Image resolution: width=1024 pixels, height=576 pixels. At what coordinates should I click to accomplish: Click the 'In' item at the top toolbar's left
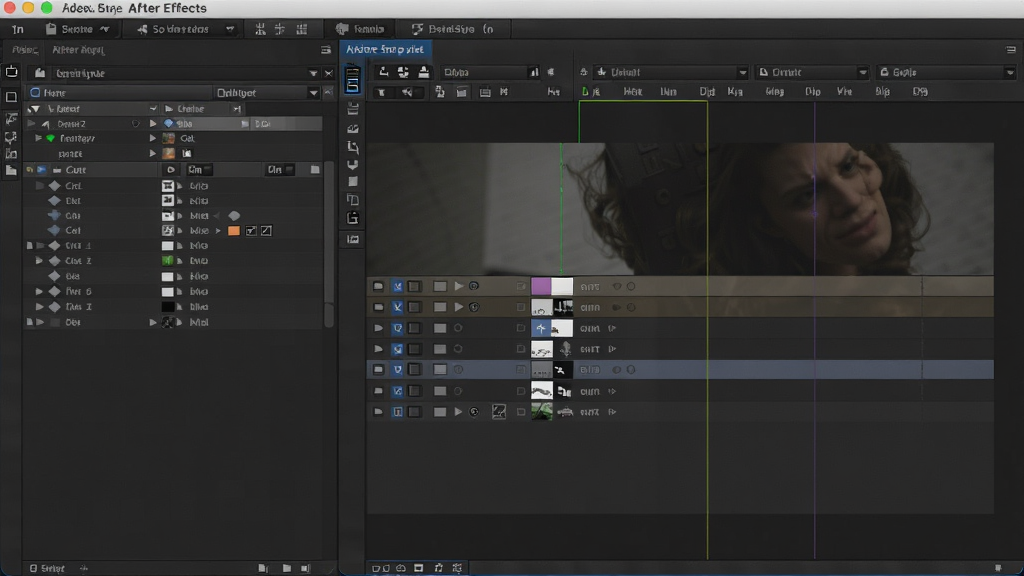[18, 29]
